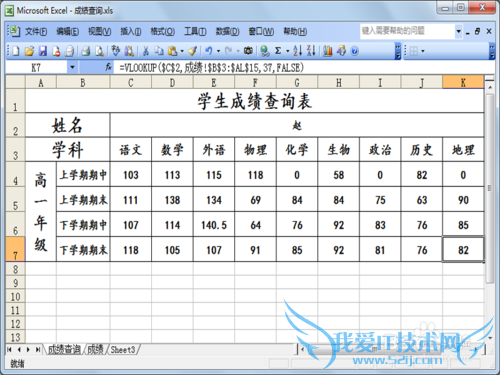Image resolution: width=500 pixels, height=375 pixels.
Task: Click in the Name Box showing K7
Action: (36, 68)
